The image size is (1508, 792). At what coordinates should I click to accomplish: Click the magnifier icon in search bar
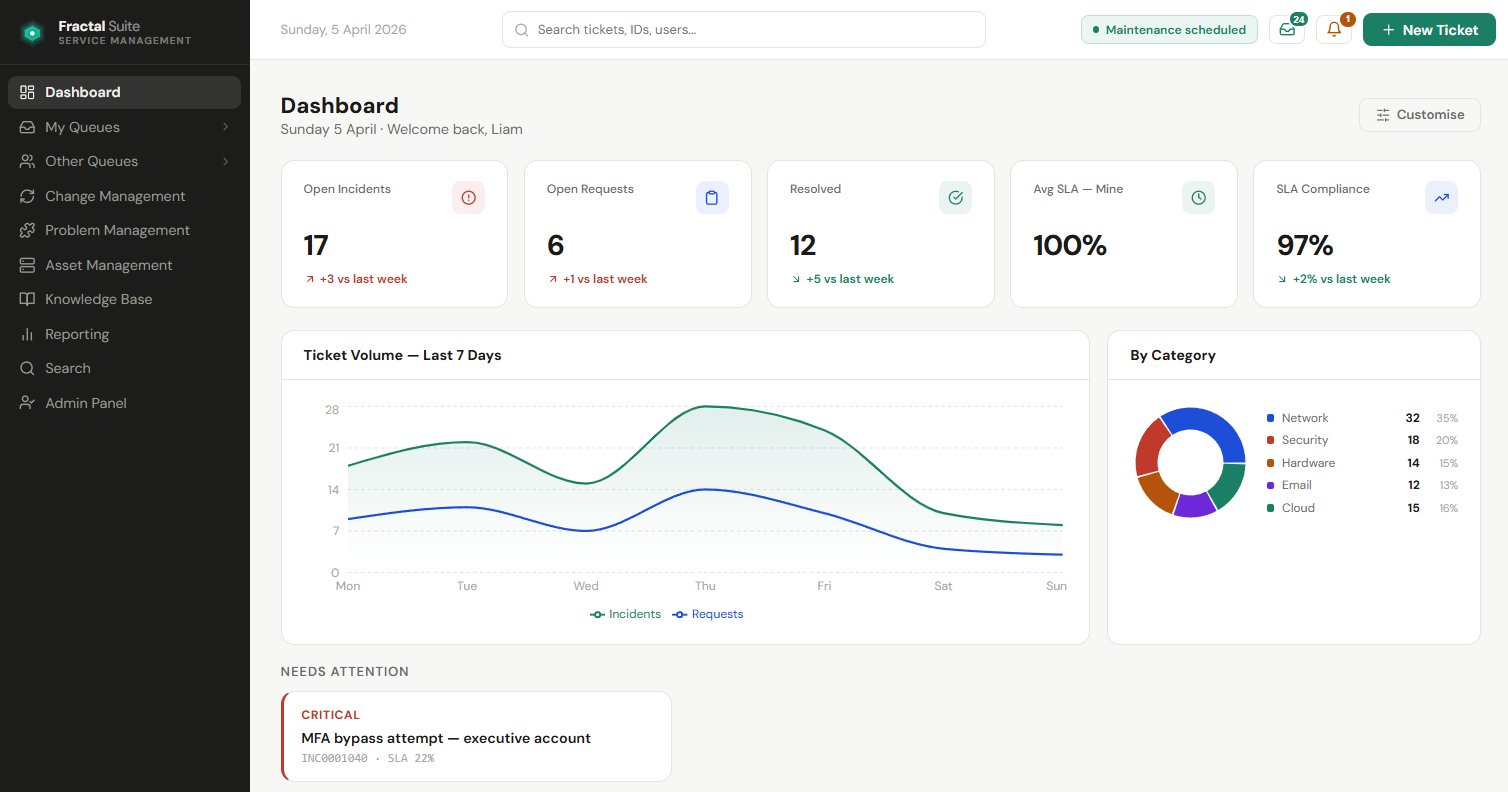click(521, 30)
